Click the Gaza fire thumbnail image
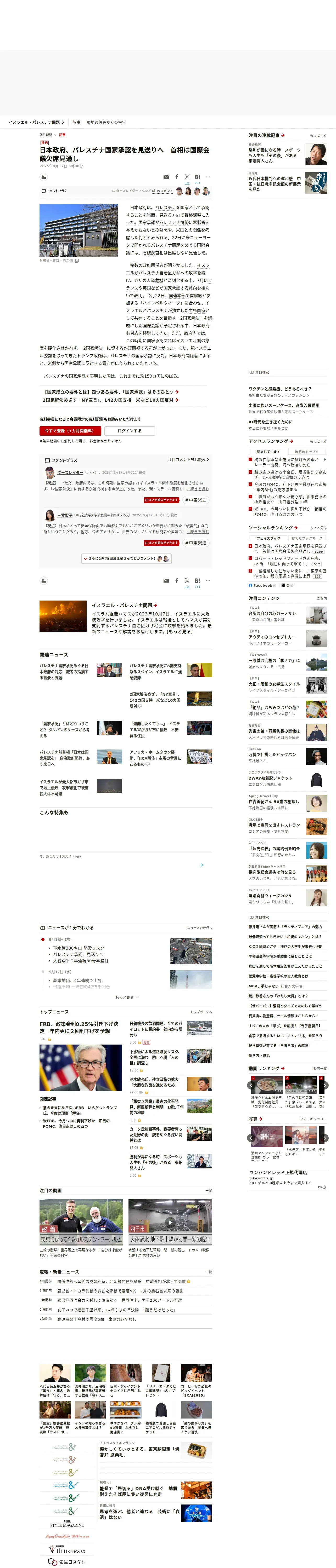Image resolution: width=336 pixels, height=1568 pixels. 63,616
